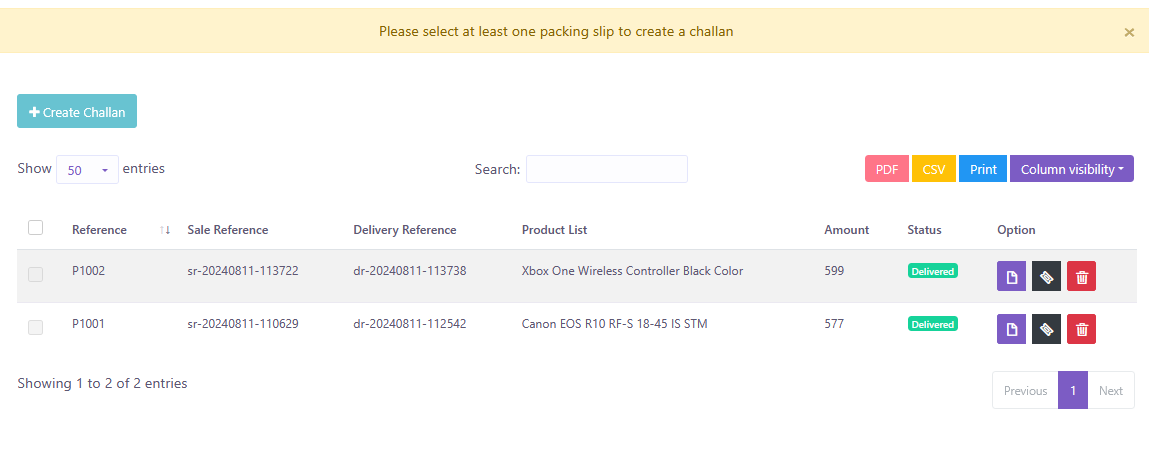This screenshot has width=1149, height=461.
Task: Focus the Search input field
Action: coord(607,169)
